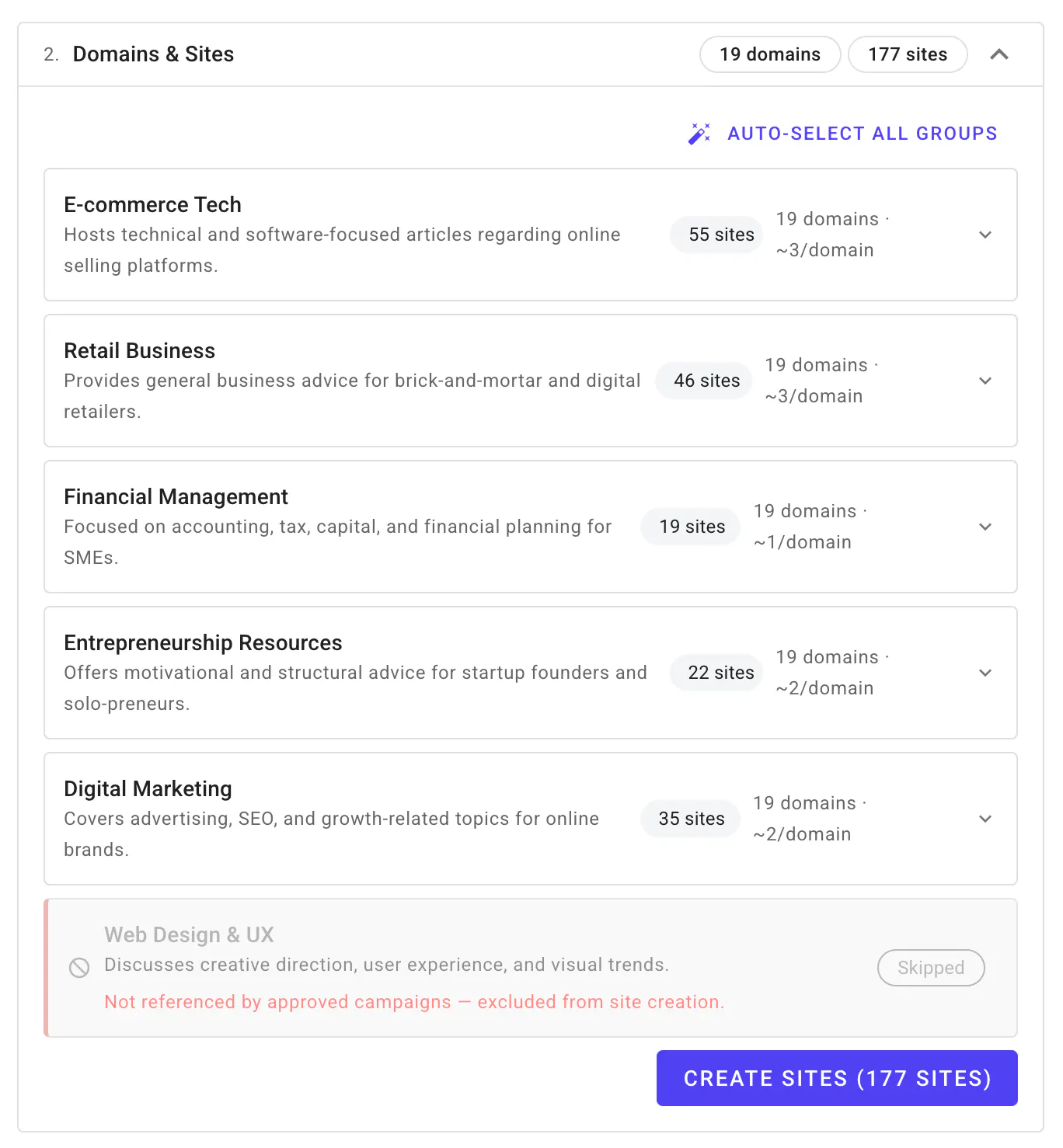Click the blocked icon beside Web Design & UX
This screenshot has width=1063, height=1148.
pos(79,968)
